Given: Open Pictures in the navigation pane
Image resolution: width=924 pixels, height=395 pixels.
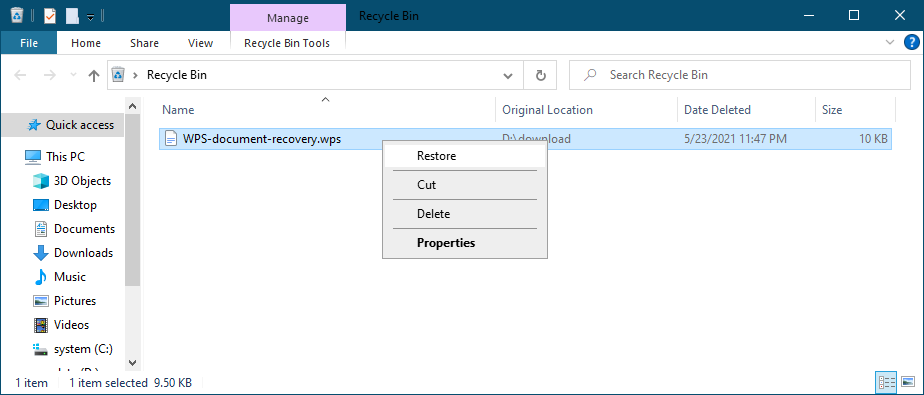Looking at the screenshot, I should click(x=75, y=301).
